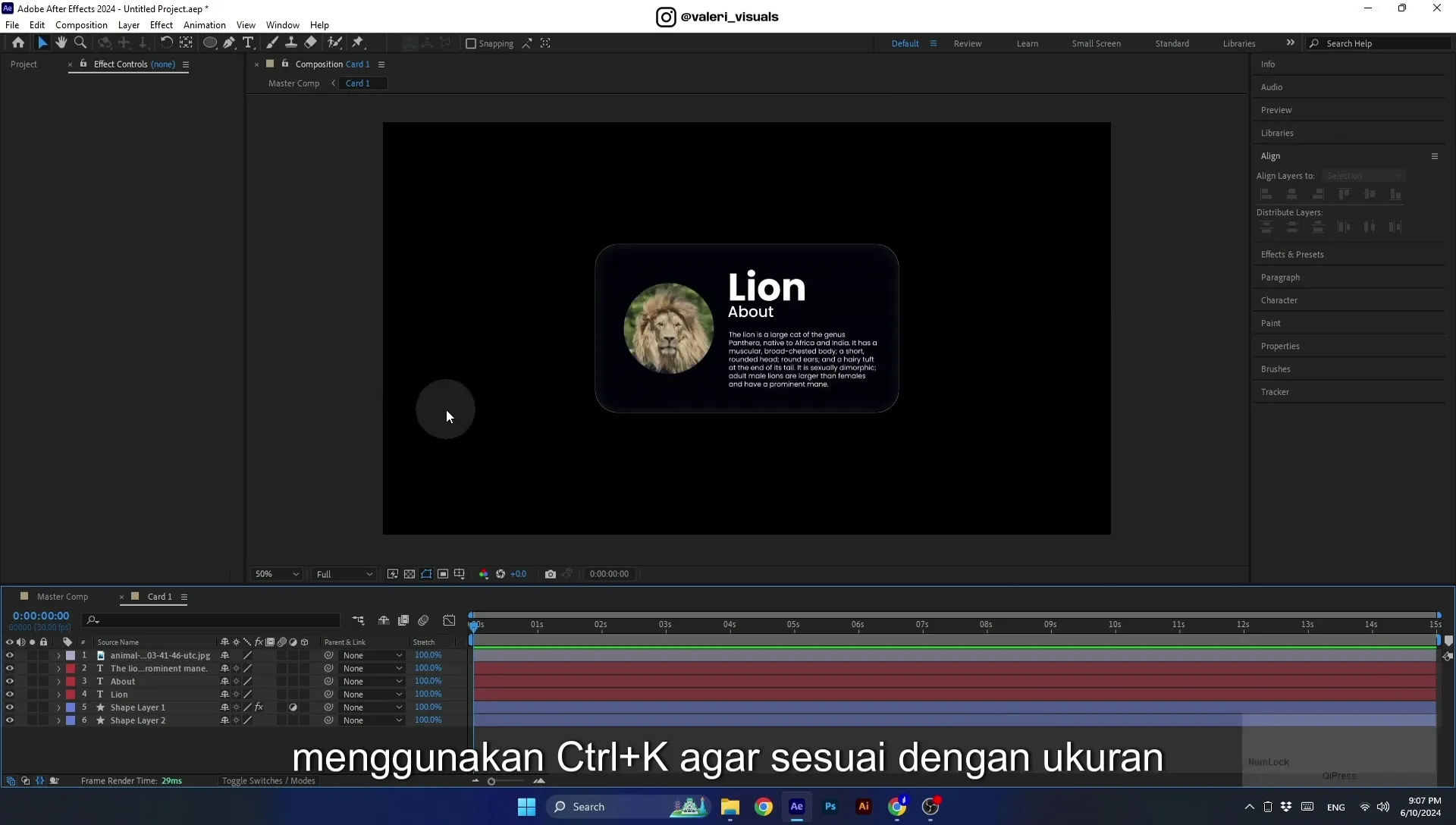This screenshot has width=1456, height=825.
Task: Hide Shape Layer 2
Action: pos(9,720)
